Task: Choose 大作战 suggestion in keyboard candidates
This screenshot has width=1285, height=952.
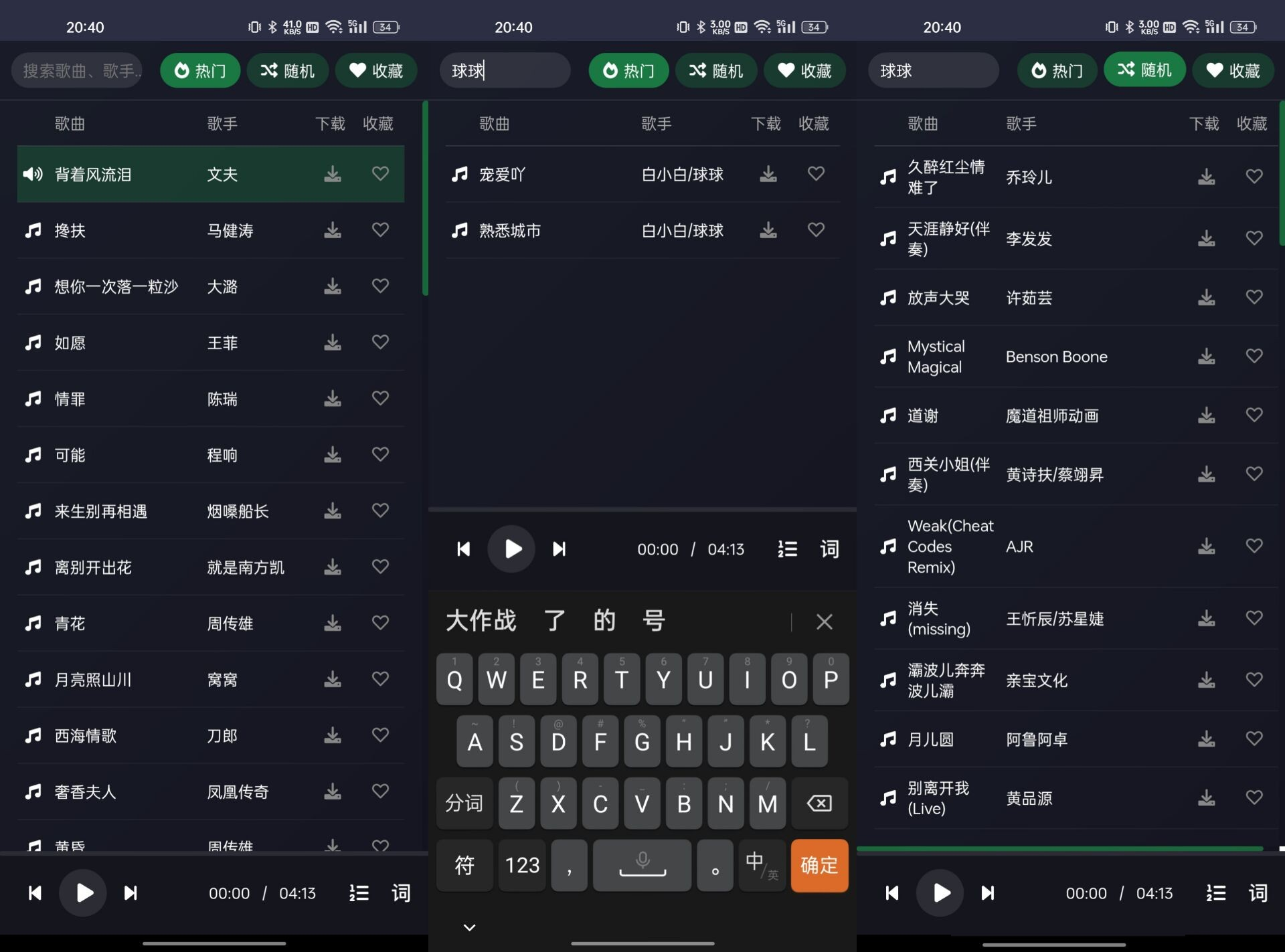Action: (x=481, y=621)
